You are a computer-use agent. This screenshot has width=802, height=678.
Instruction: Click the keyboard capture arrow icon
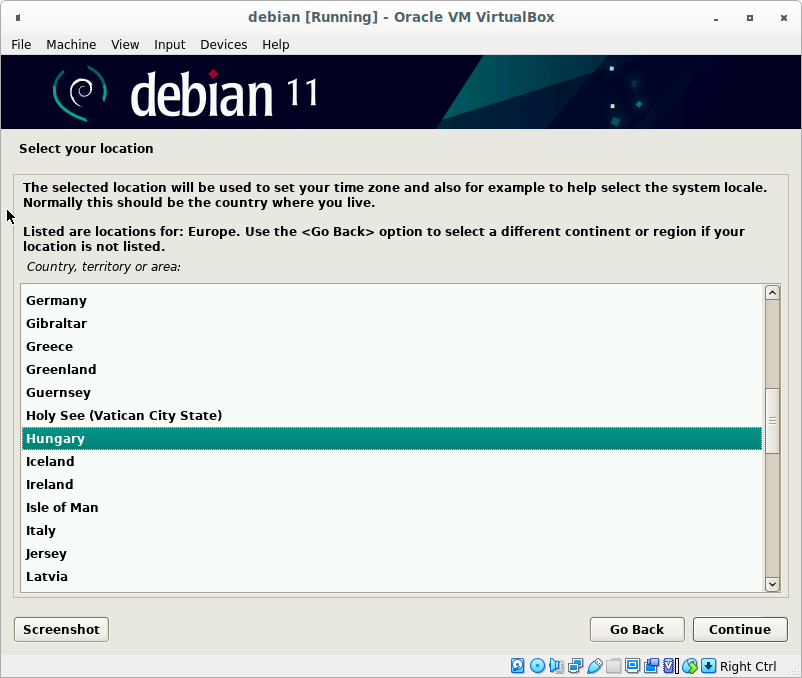point(708,666)
